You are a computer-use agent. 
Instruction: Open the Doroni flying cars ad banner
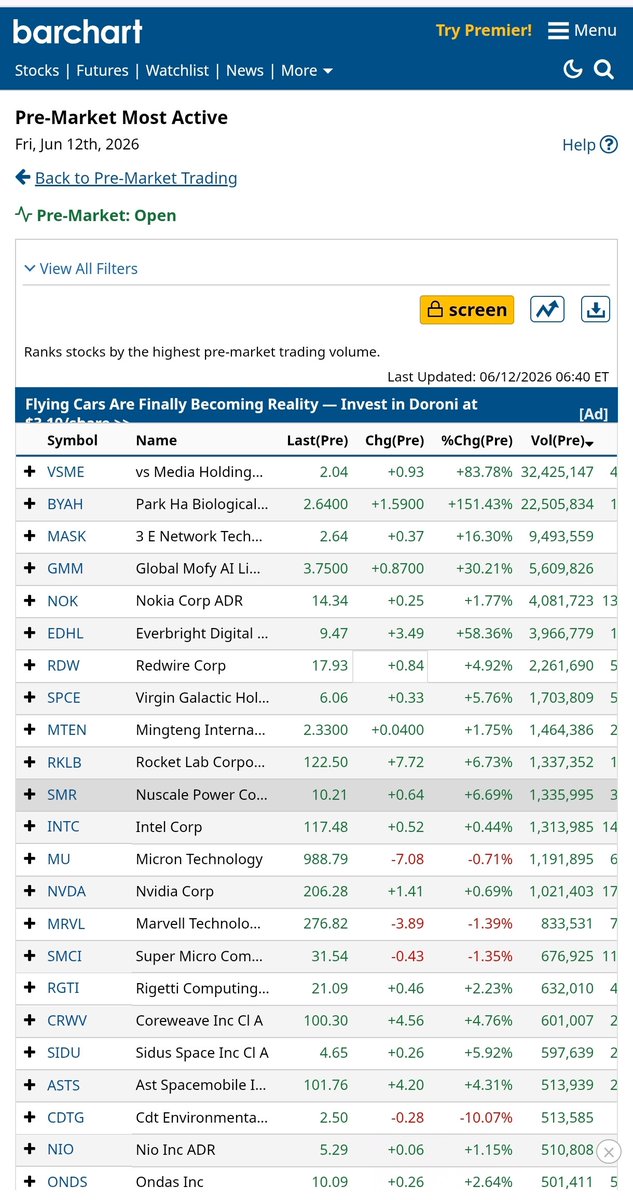pos(316,405)
